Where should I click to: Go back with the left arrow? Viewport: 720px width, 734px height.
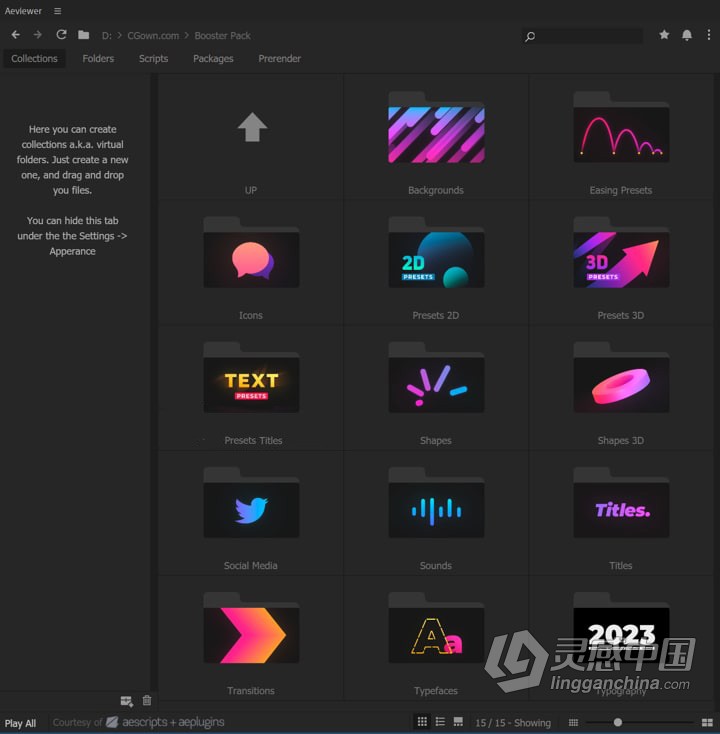click(15, 35)
